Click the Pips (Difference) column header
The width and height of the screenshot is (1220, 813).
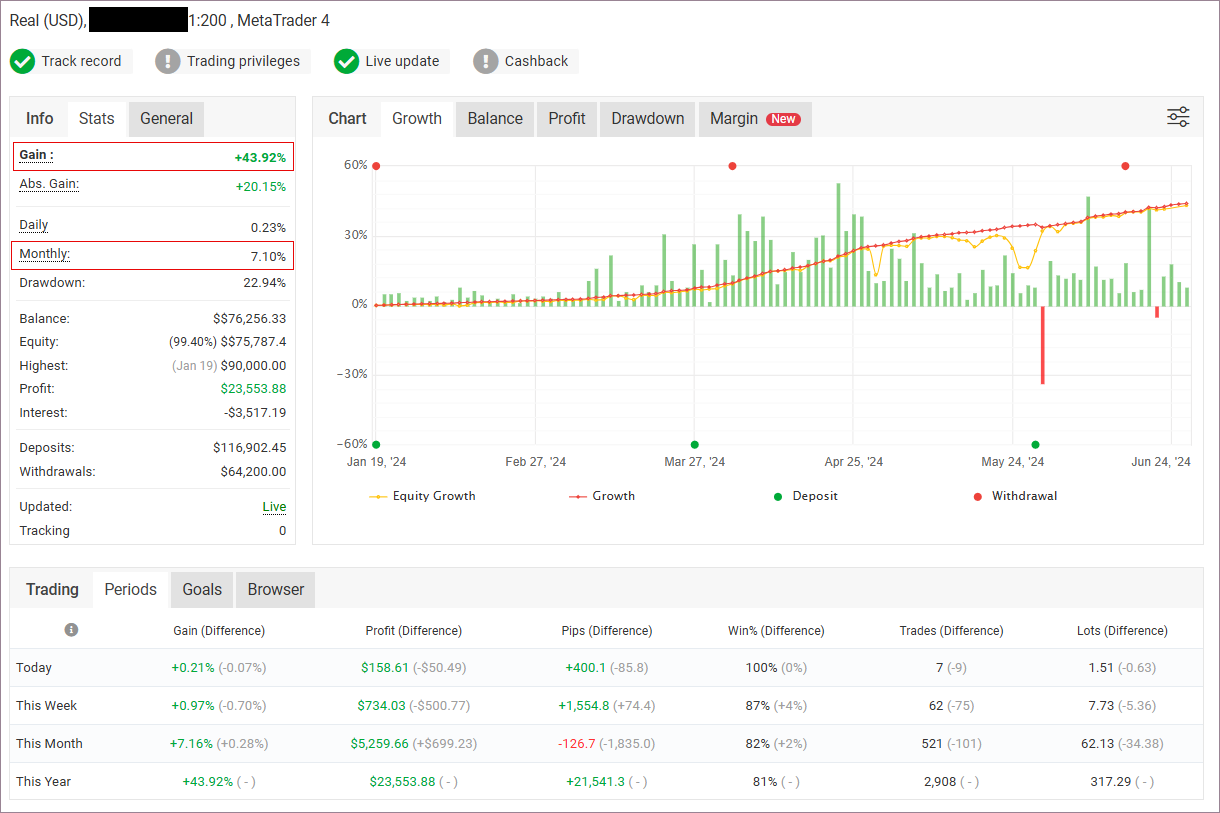[607, 631]
